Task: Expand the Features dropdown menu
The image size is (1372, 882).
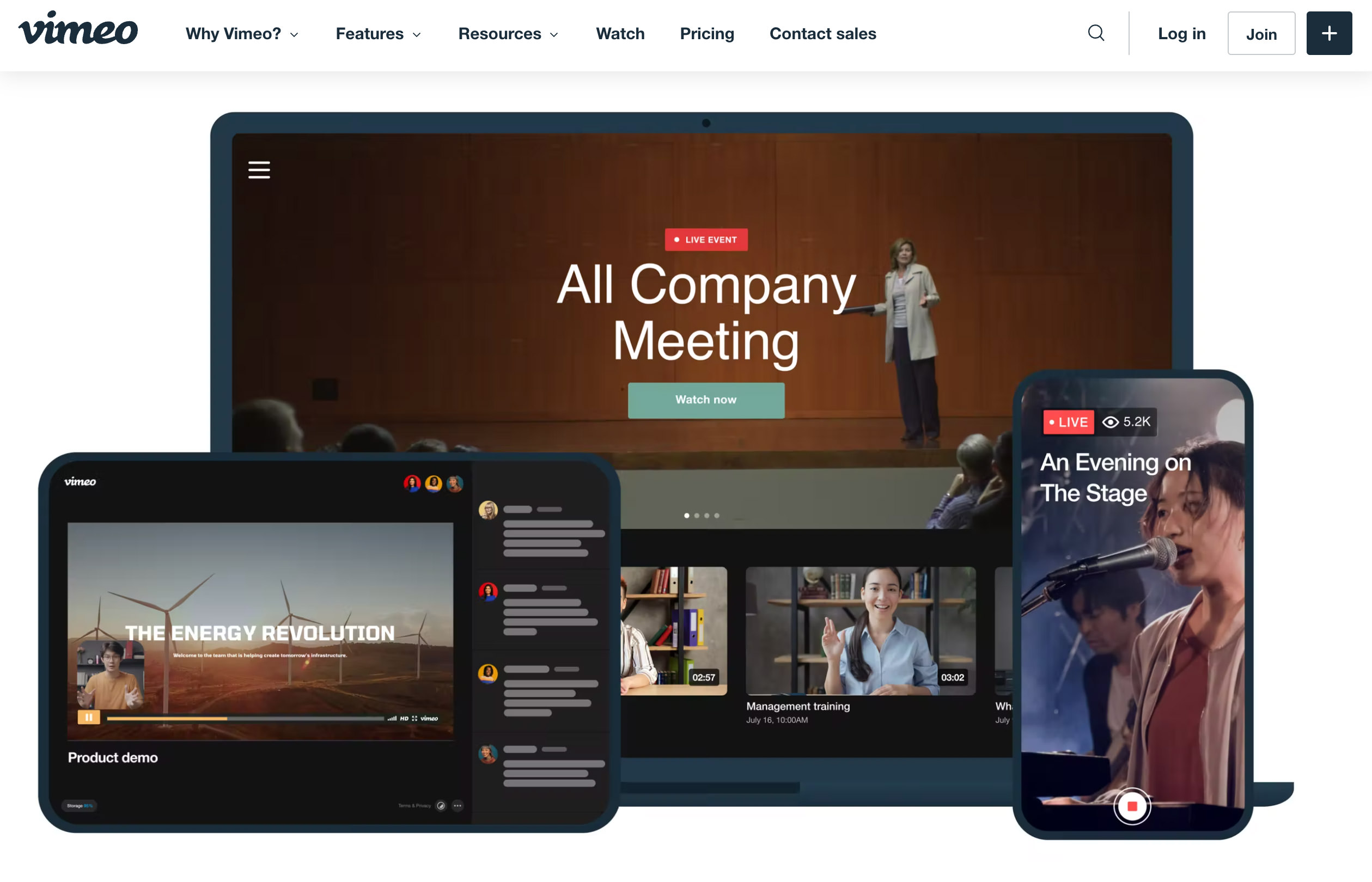Action: pos(378,33)
